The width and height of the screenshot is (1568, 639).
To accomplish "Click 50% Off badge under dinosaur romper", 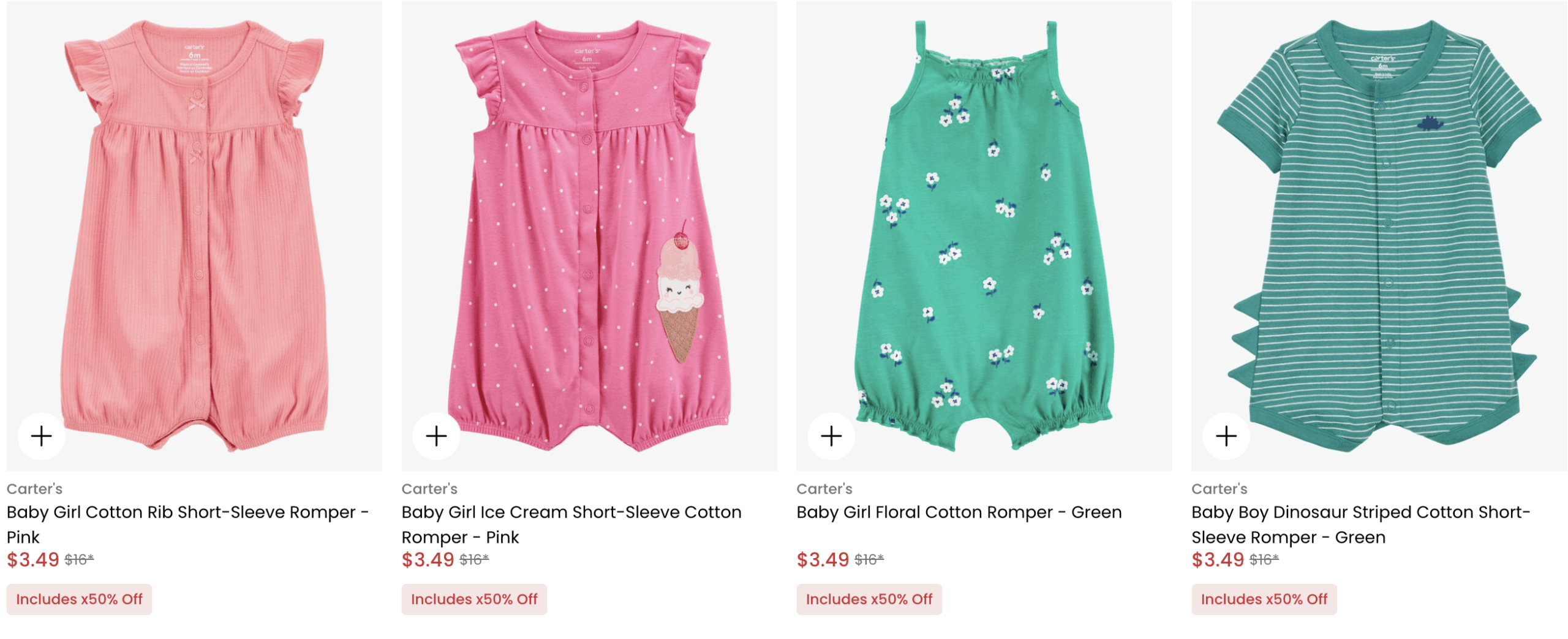I will 1264,599.
